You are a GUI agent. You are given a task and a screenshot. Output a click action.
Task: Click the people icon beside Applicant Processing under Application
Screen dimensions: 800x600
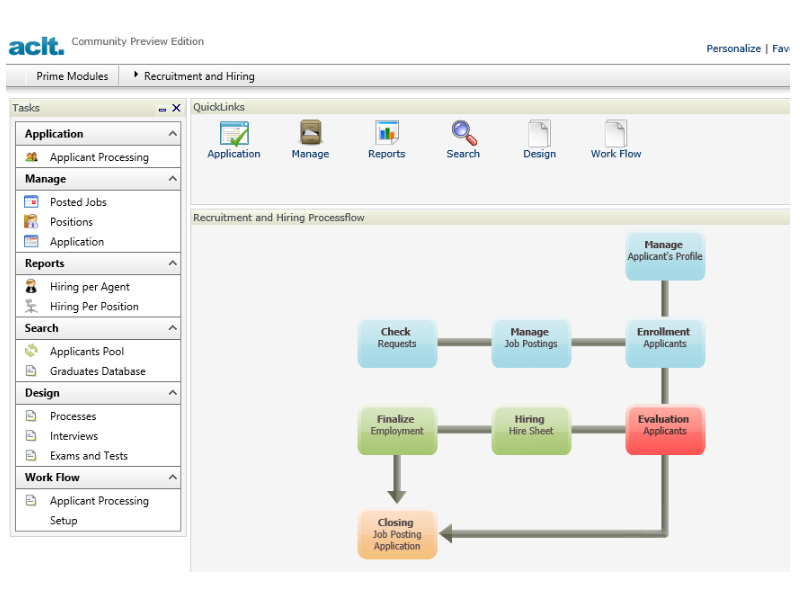(32, 157)
